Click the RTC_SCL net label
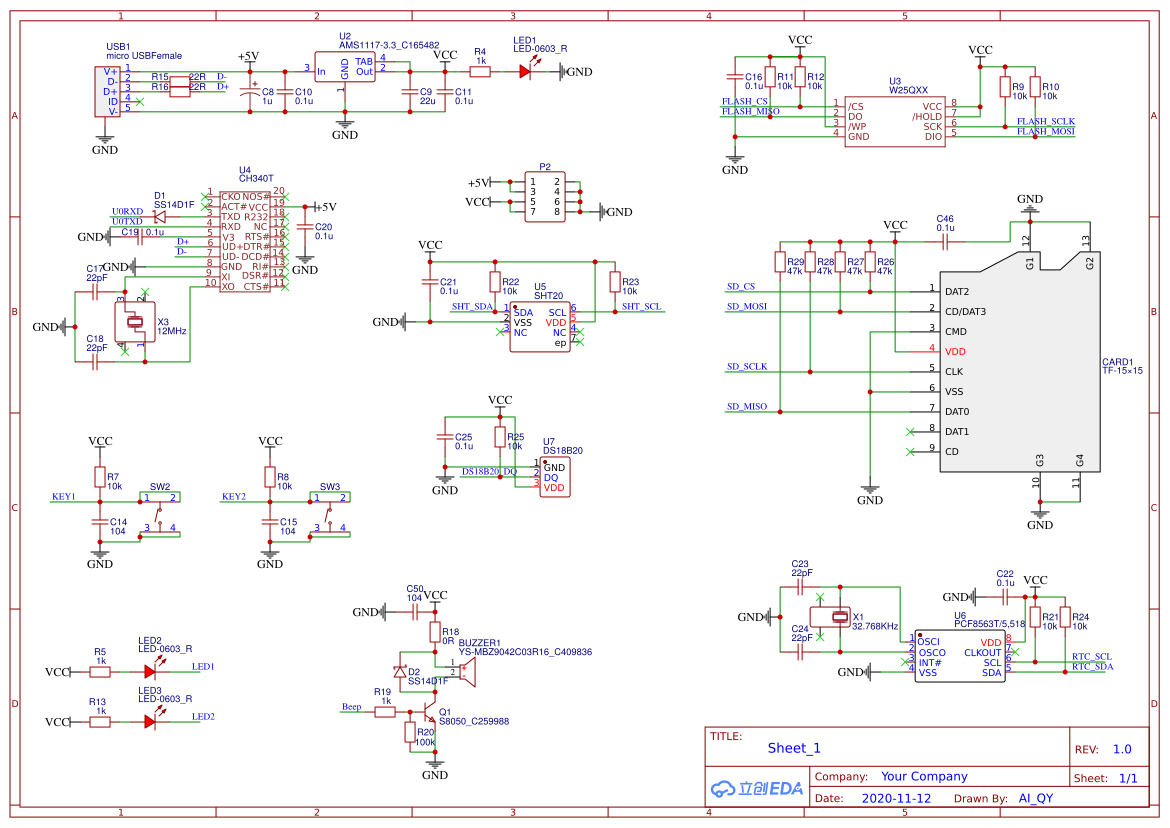This screenshot has width=1170, height=828. [1092, 656]
